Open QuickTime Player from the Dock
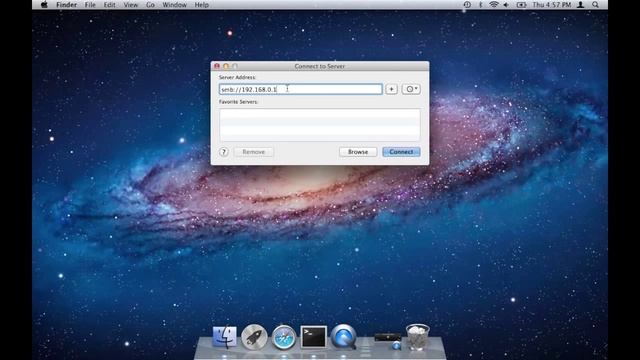 344,337
